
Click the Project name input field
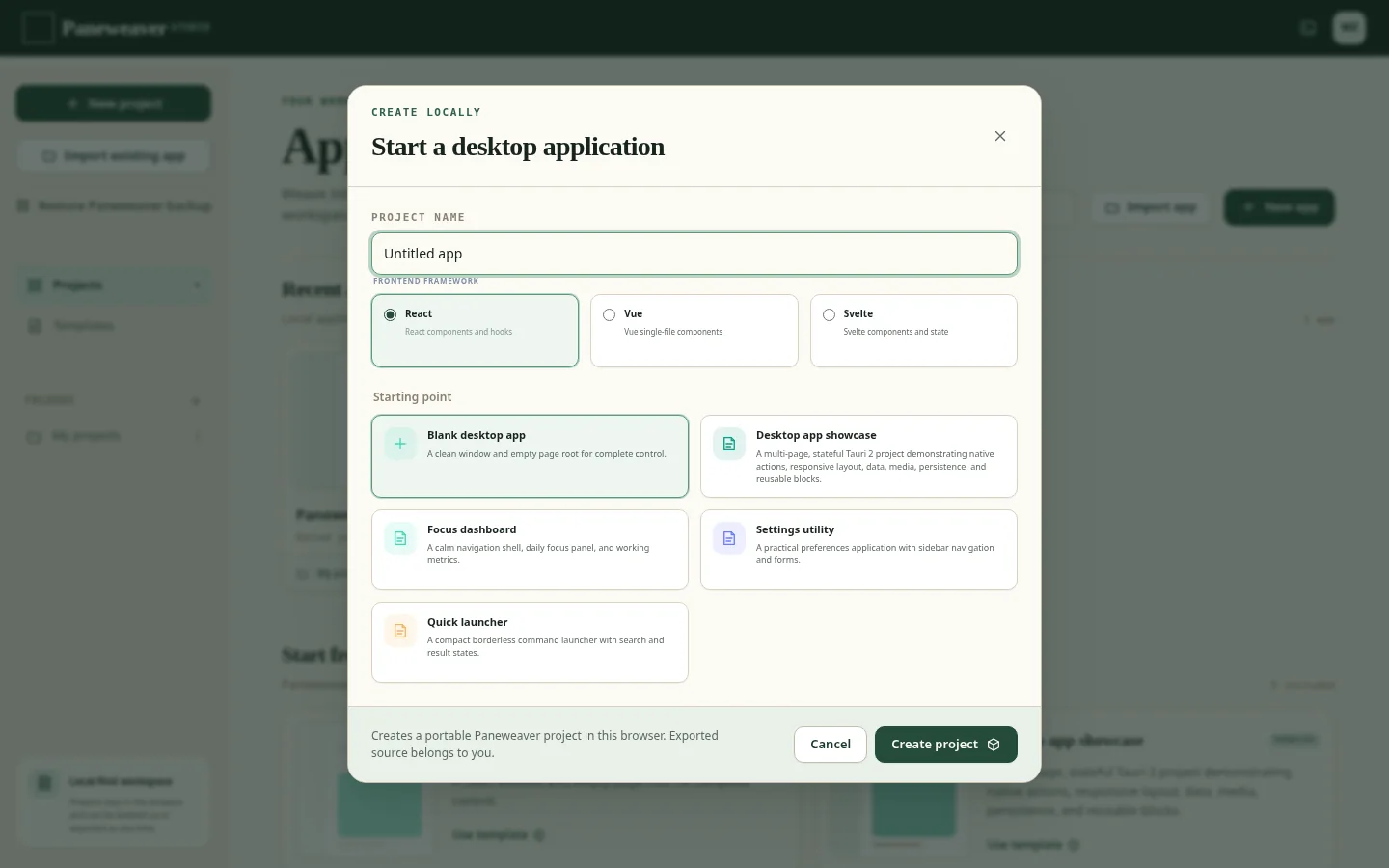pyautogui.click(x=694, y=254)
